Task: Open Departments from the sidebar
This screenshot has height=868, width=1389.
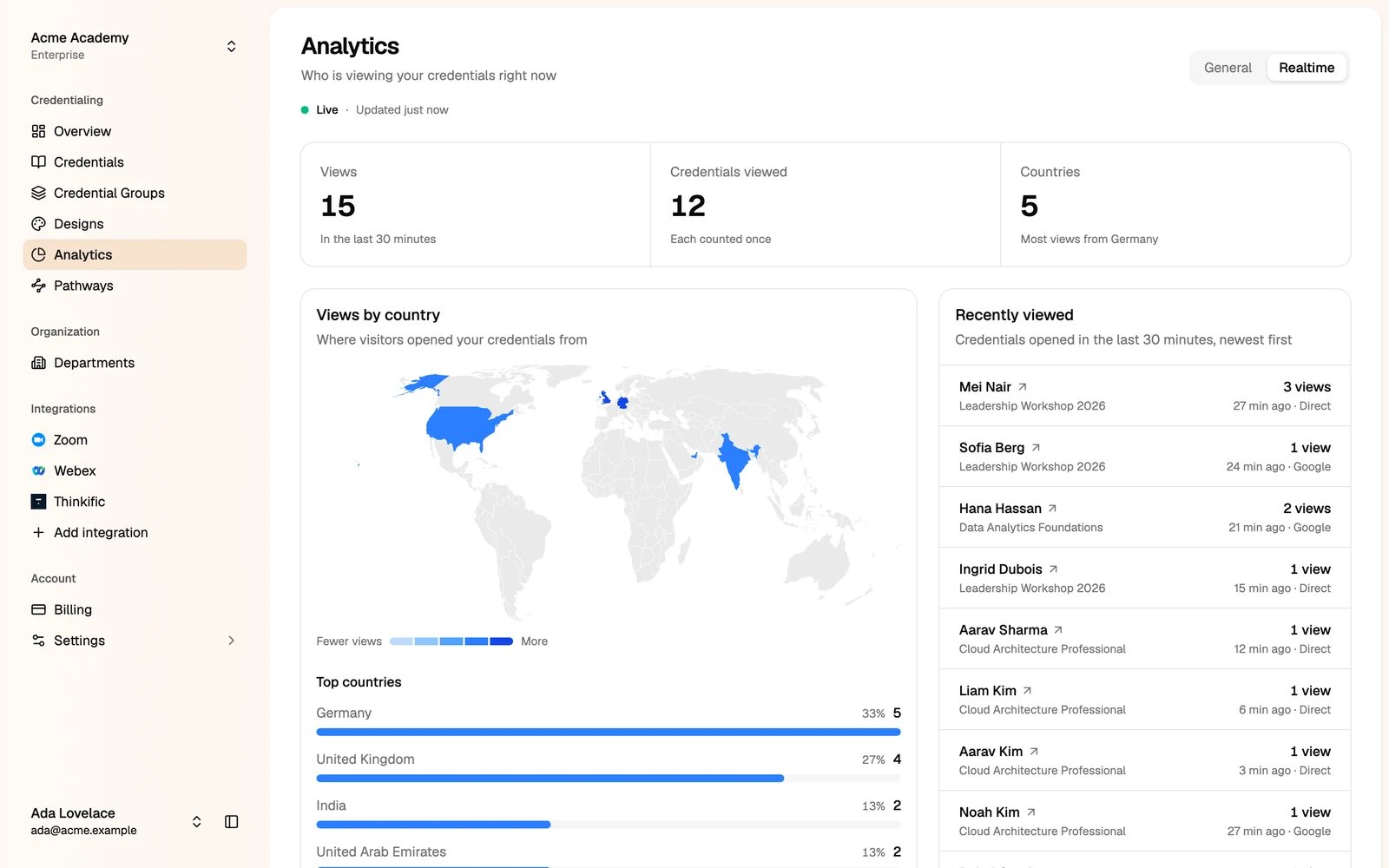Action: [x=135, y=363]
